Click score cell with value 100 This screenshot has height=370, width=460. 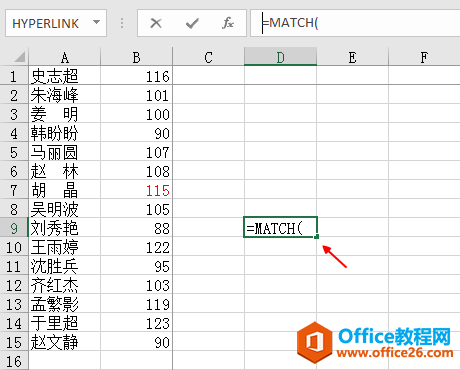[x=136, y=114]
